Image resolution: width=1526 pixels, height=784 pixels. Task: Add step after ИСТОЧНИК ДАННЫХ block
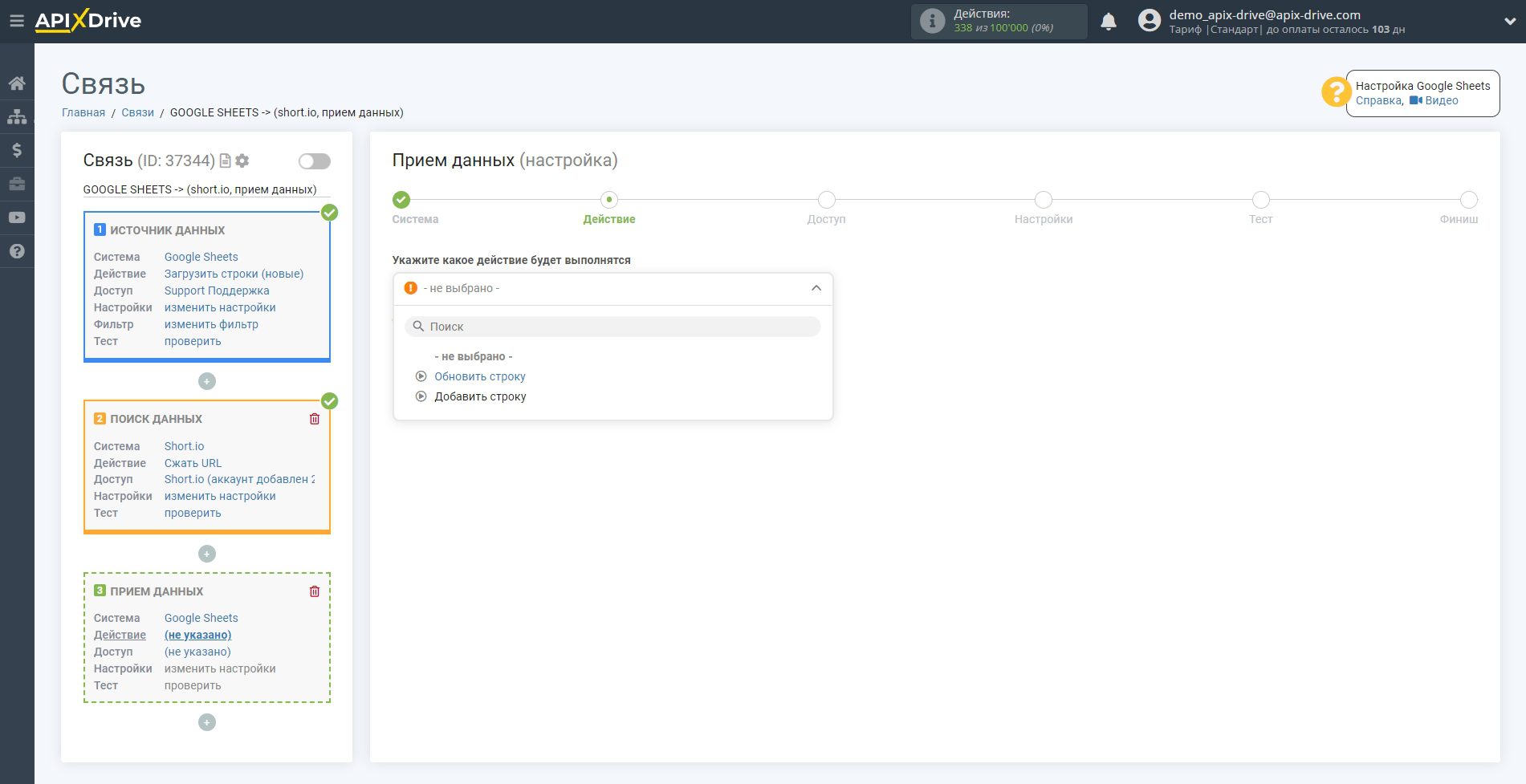tap(207, 381)
